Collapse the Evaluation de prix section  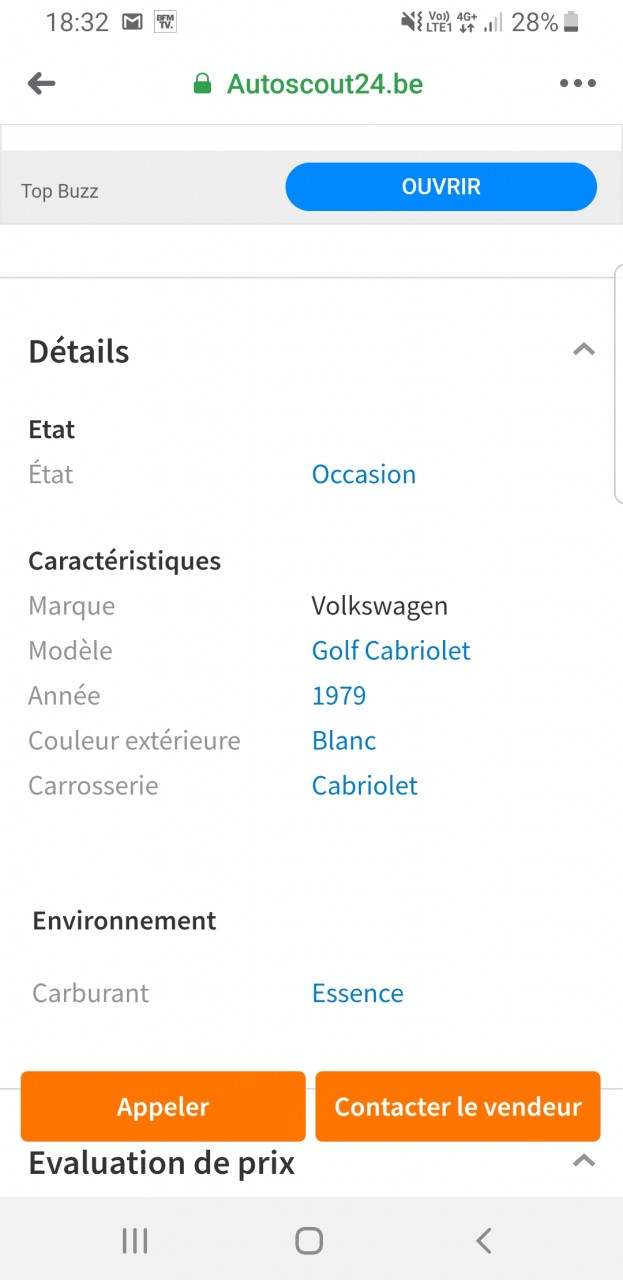(583, 1161)
